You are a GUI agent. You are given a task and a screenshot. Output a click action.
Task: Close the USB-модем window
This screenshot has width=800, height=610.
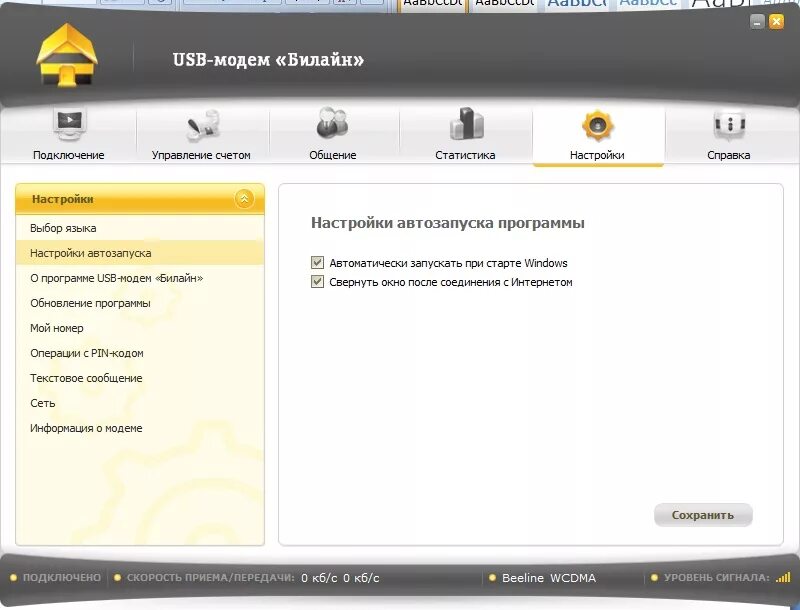click(x=776, y=21)
